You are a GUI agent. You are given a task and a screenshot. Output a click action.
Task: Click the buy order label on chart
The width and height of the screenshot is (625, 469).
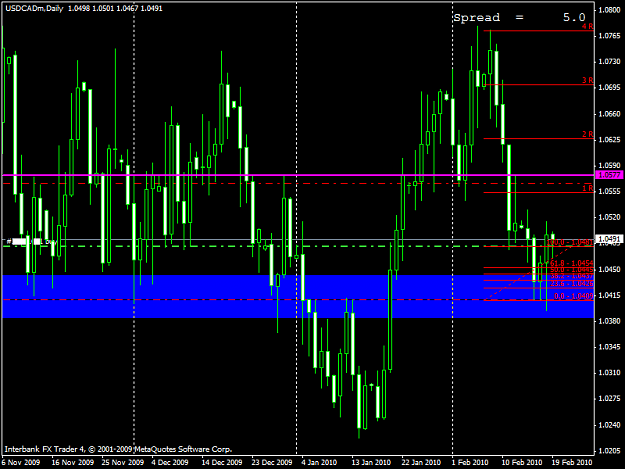[32, 241]
